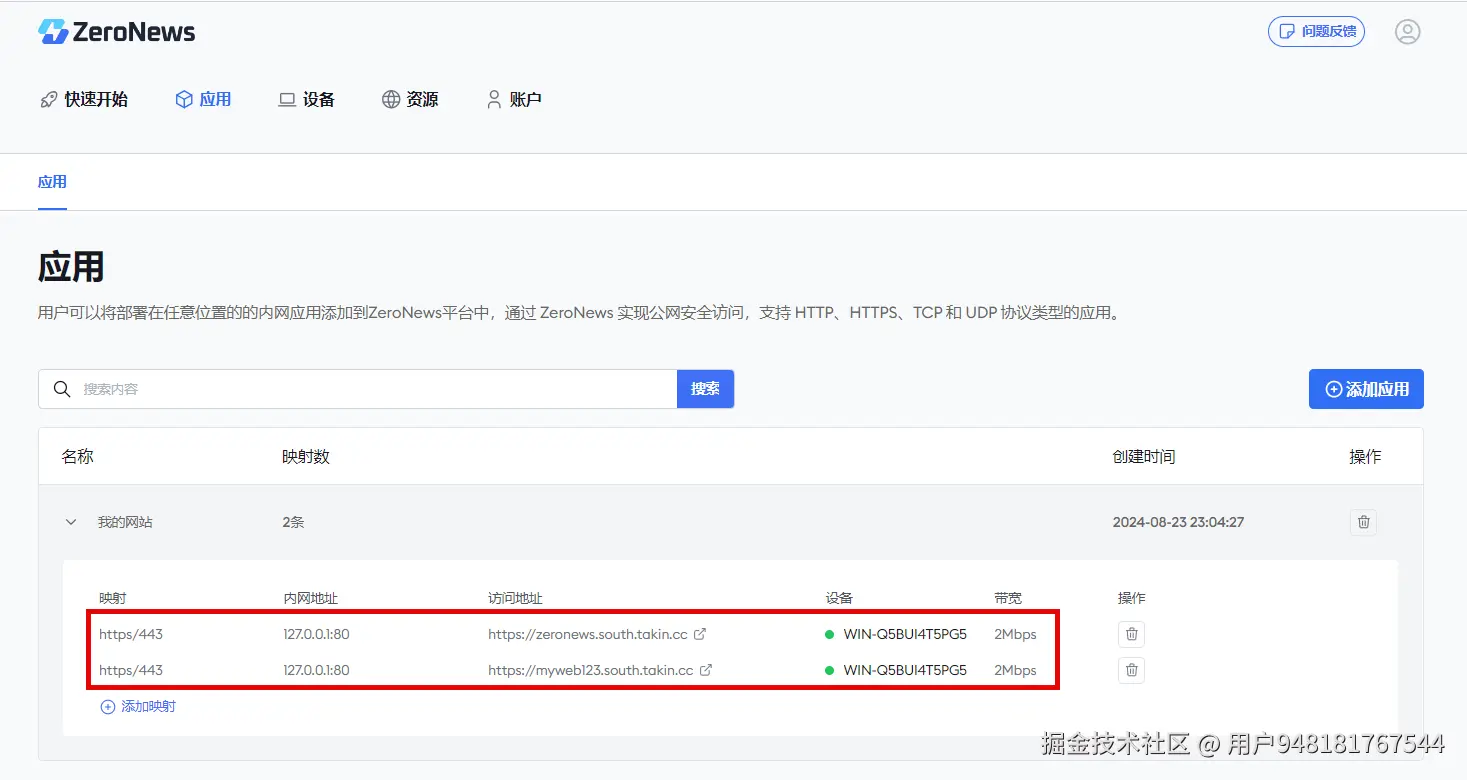This screenshot has width=1467, height=780.
Task: Open the user account avatar menu
Action: (1407, 32)
